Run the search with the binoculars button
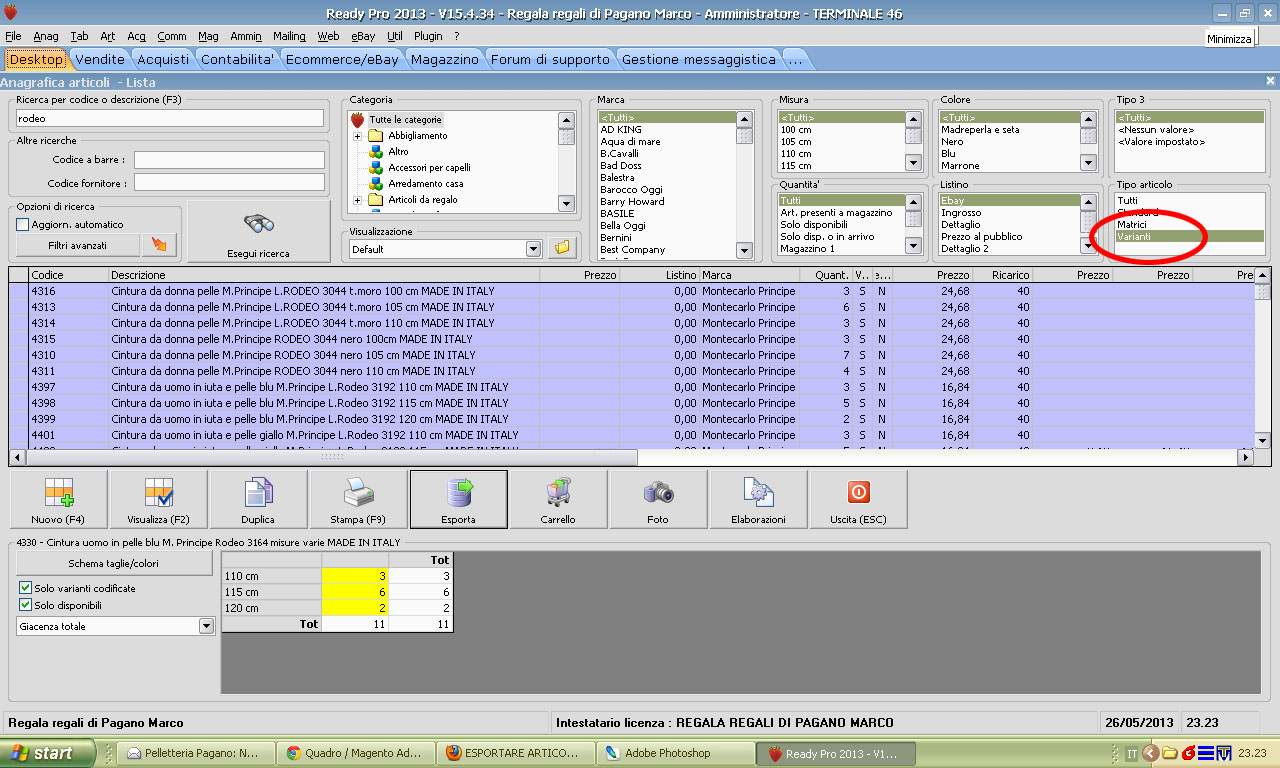The width and height of the screenshot is (1280, 768). pyautogui.click(x=259, y=231)
